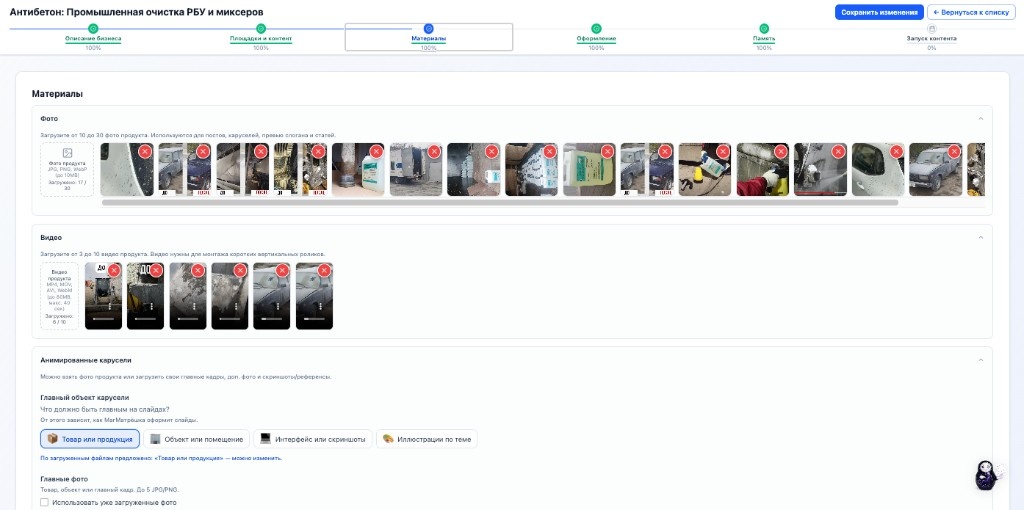Open the third video thumbnail
The height and width of the screenshot is (510, 1024).
(188, 296)
